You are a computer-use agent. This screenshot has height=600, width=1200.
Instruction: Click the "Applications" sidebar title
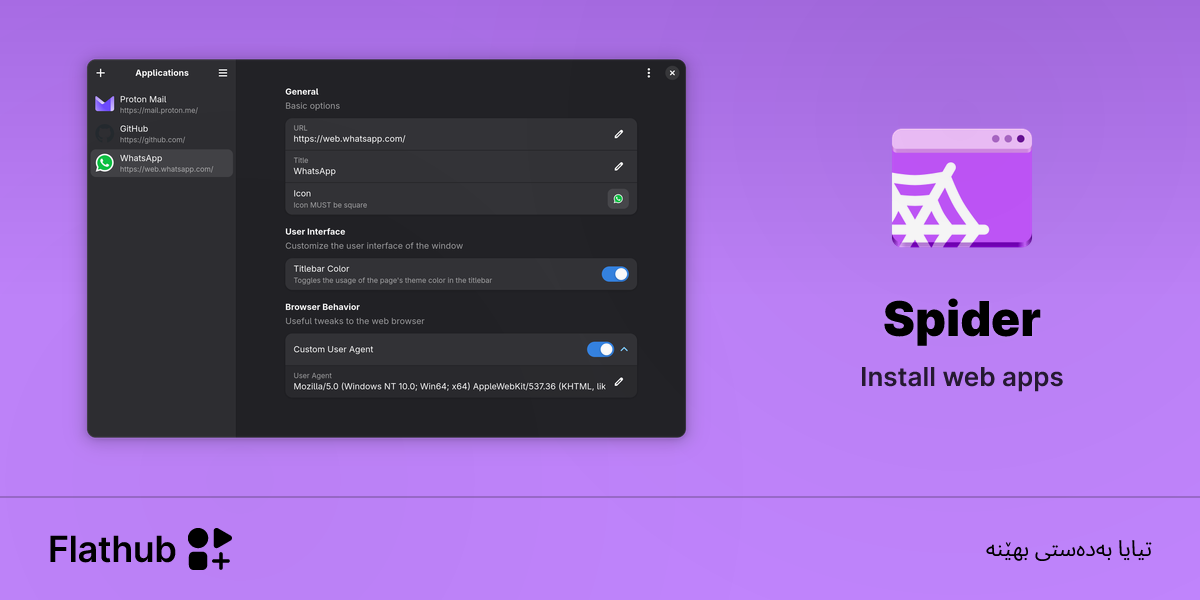point(162,73)
